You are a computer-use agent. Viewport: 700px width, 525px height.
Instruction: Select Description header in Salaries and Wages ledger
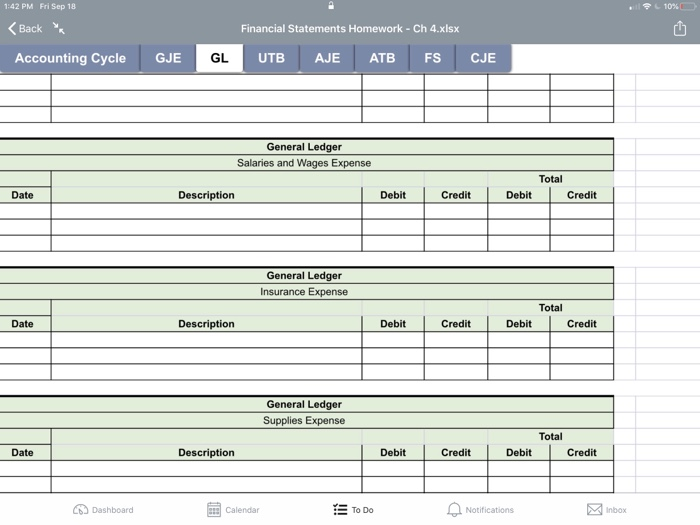(x=206, y=195)
